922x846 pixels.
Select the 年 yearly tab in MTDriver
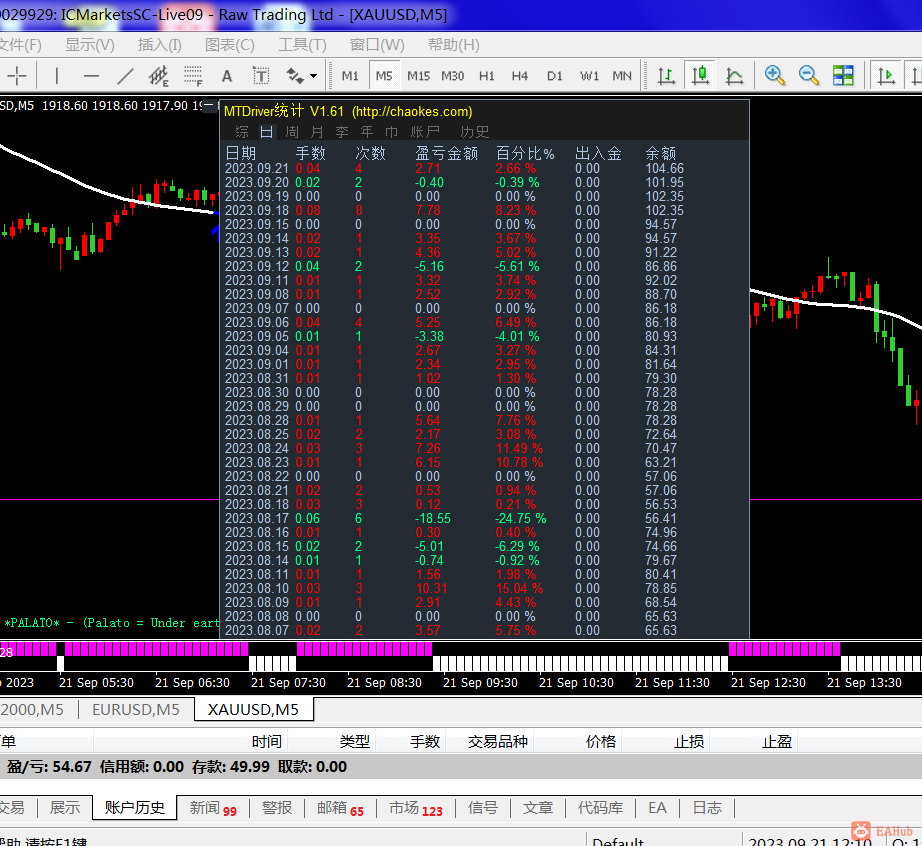(x=366, y=132)
